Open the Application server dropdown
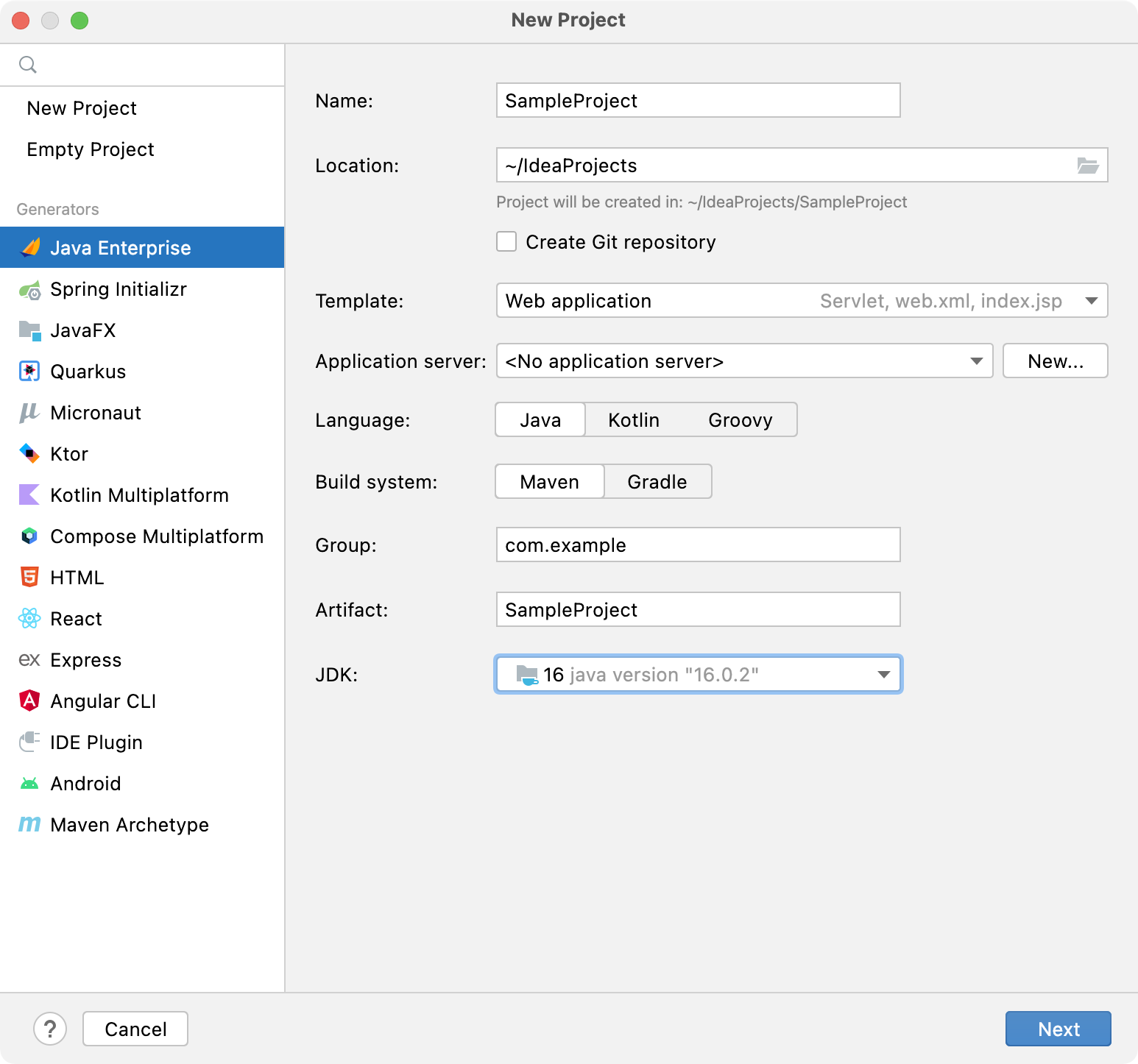 [745, 361]
